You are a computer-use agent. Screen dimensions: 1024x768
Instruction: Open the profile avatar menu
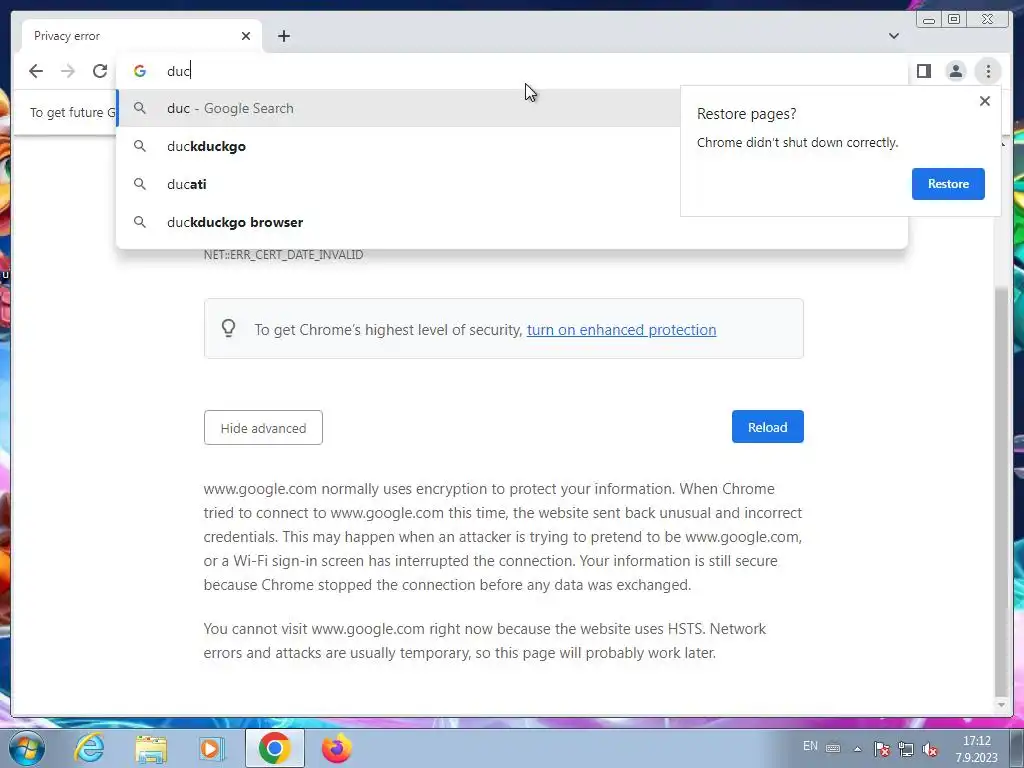(x=955, y=71)
